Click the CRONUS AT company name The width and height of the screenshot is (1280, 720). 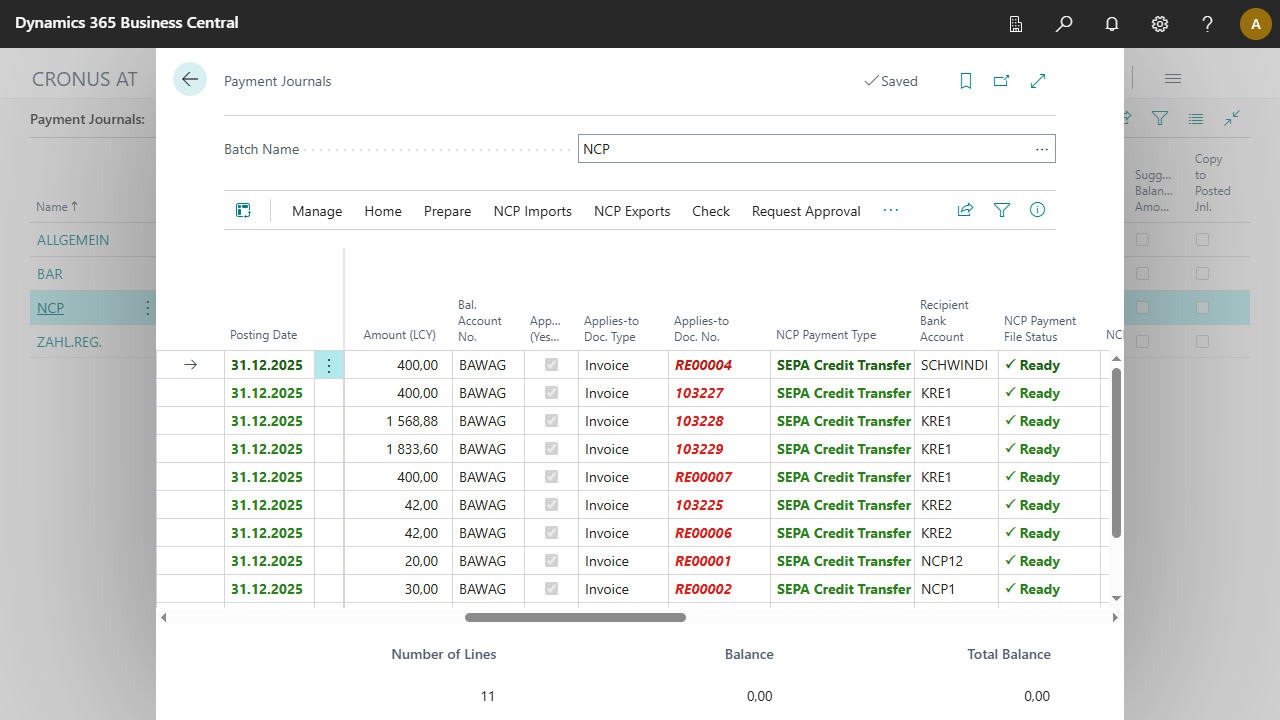pyautogui.click(x=85, y=79)
